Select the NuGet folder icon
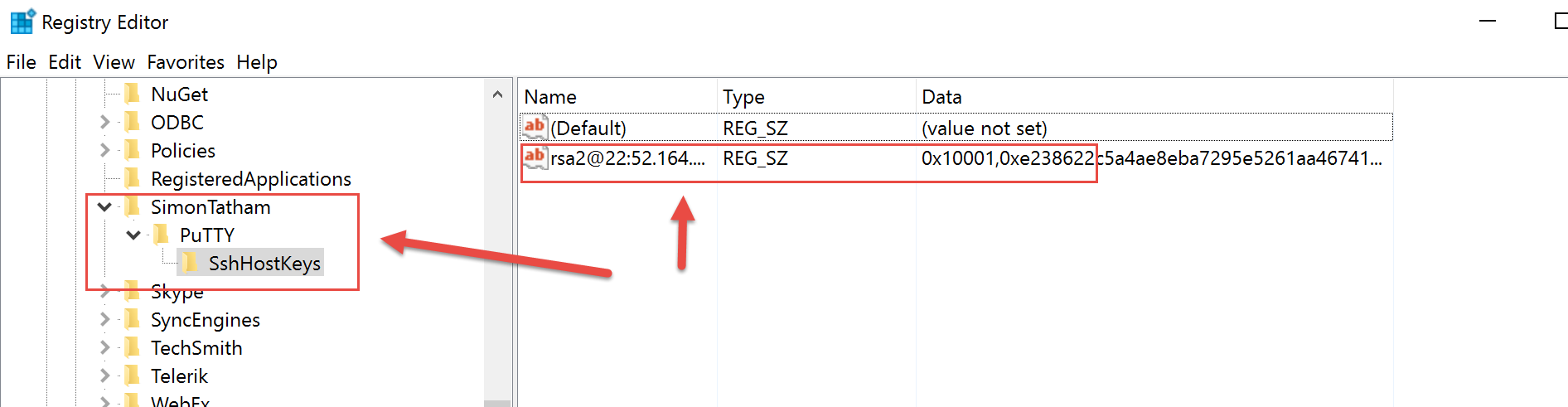1568x407 pixels. 132,94
